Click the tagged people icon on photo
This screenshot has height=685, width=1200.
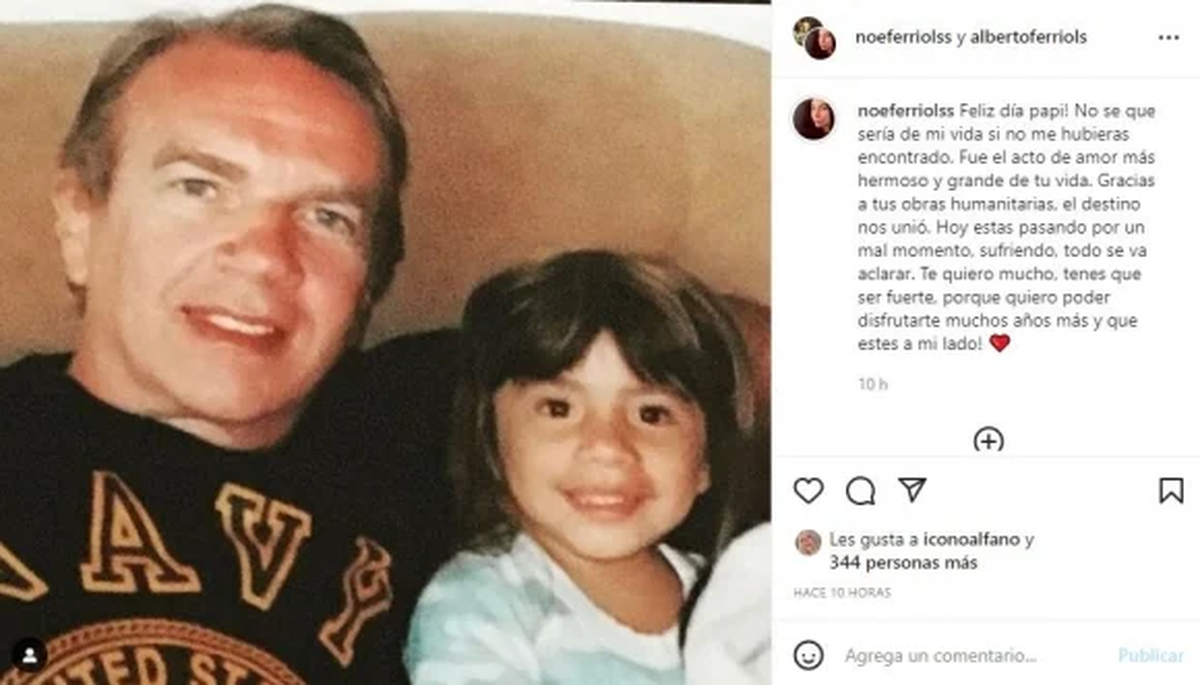(29, 655)
